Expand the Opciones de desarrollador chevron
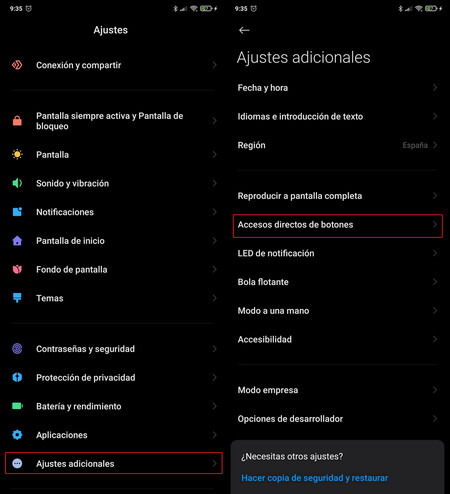The width and height of the screenshot is (450, 494). [435, 418]
